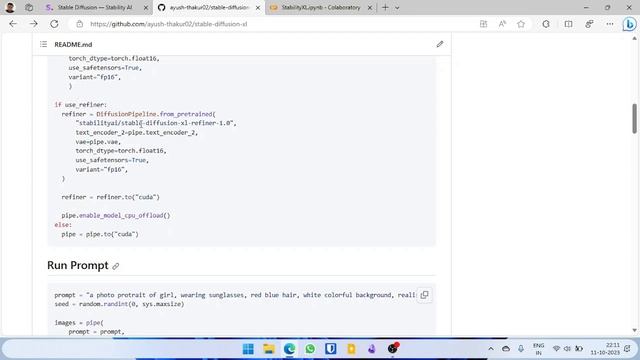Open split screen view

point(568,24)
